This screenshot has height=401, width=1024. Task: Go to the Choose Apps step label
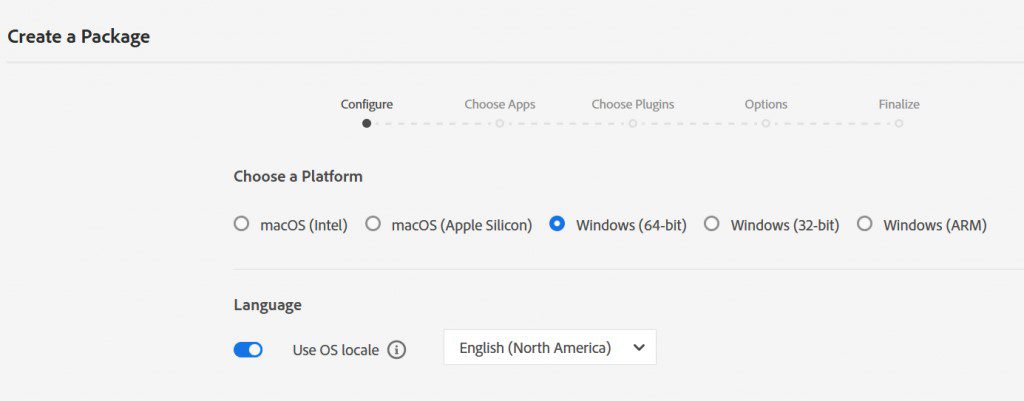[500, 104]
